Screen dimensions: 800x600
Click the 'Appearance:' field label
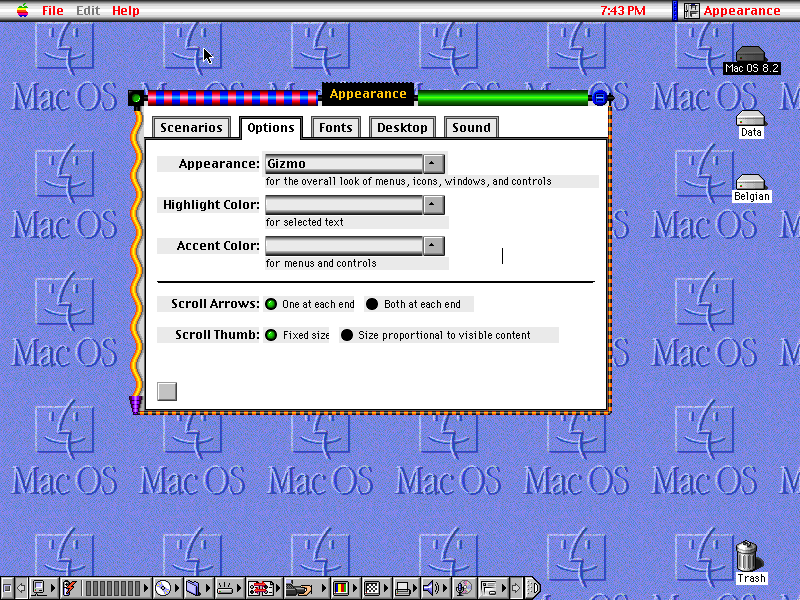219,164
